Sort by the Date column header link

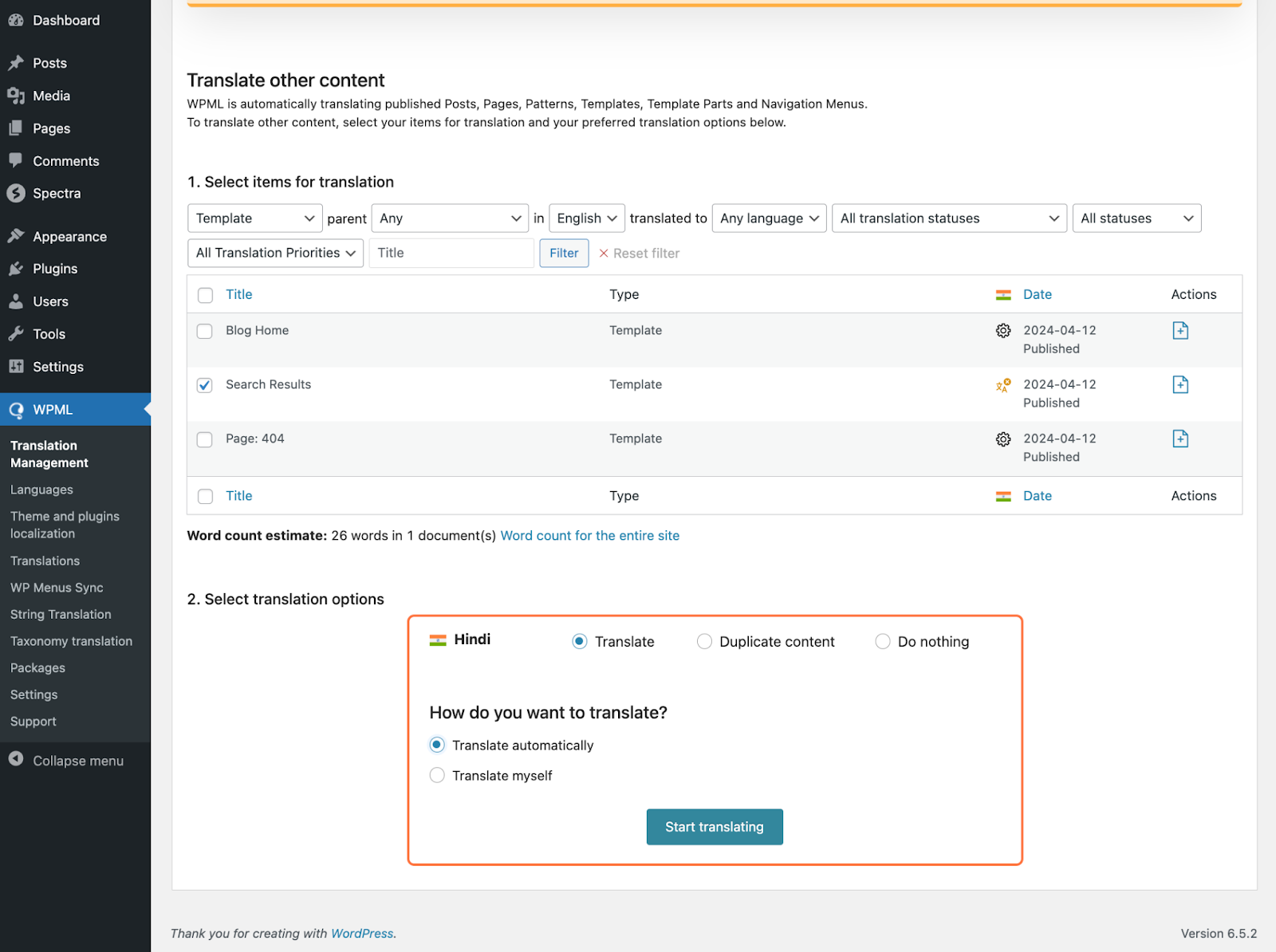(1038, 295)
